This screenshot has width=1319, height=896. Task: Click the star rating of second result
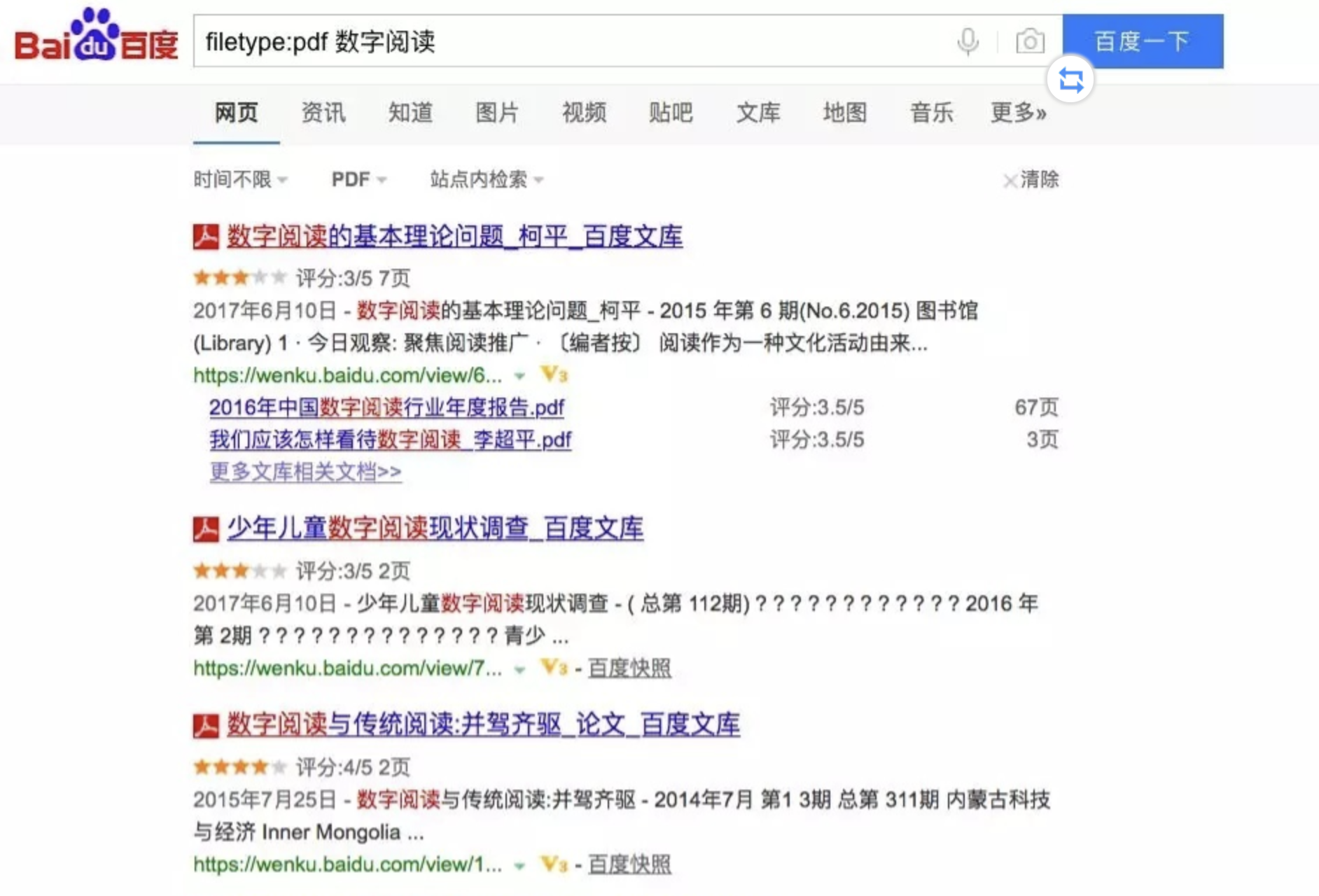click(x=238, y=570)
